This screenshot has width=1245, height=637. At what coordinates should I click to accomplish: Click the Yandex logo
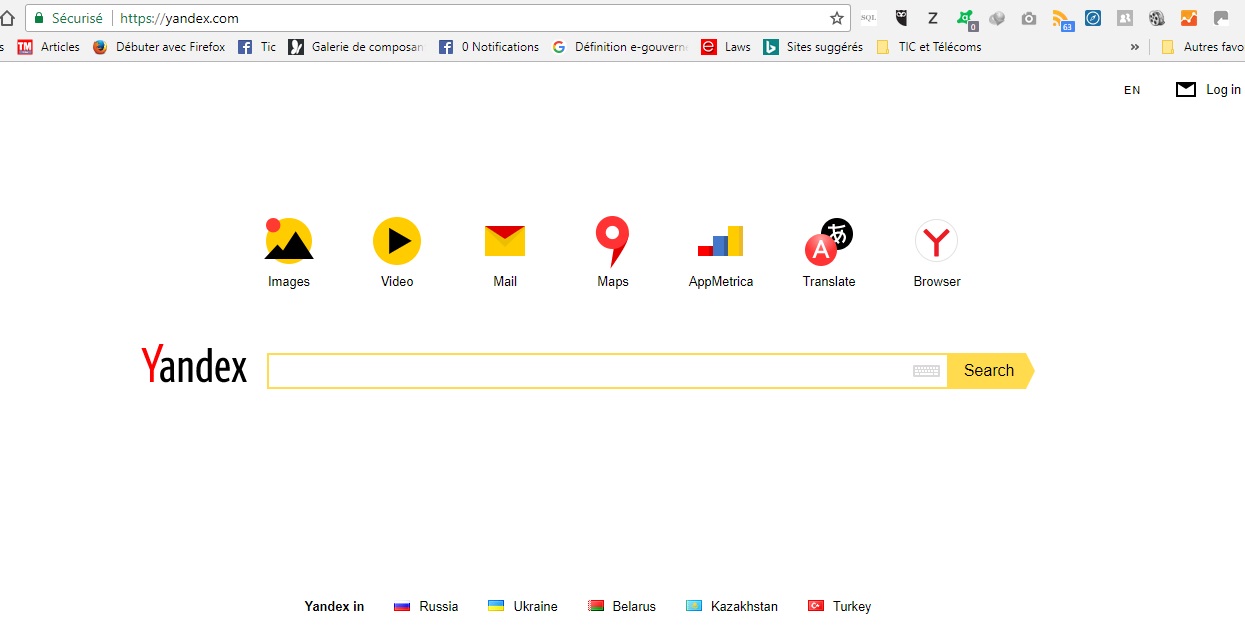point(194,365)
